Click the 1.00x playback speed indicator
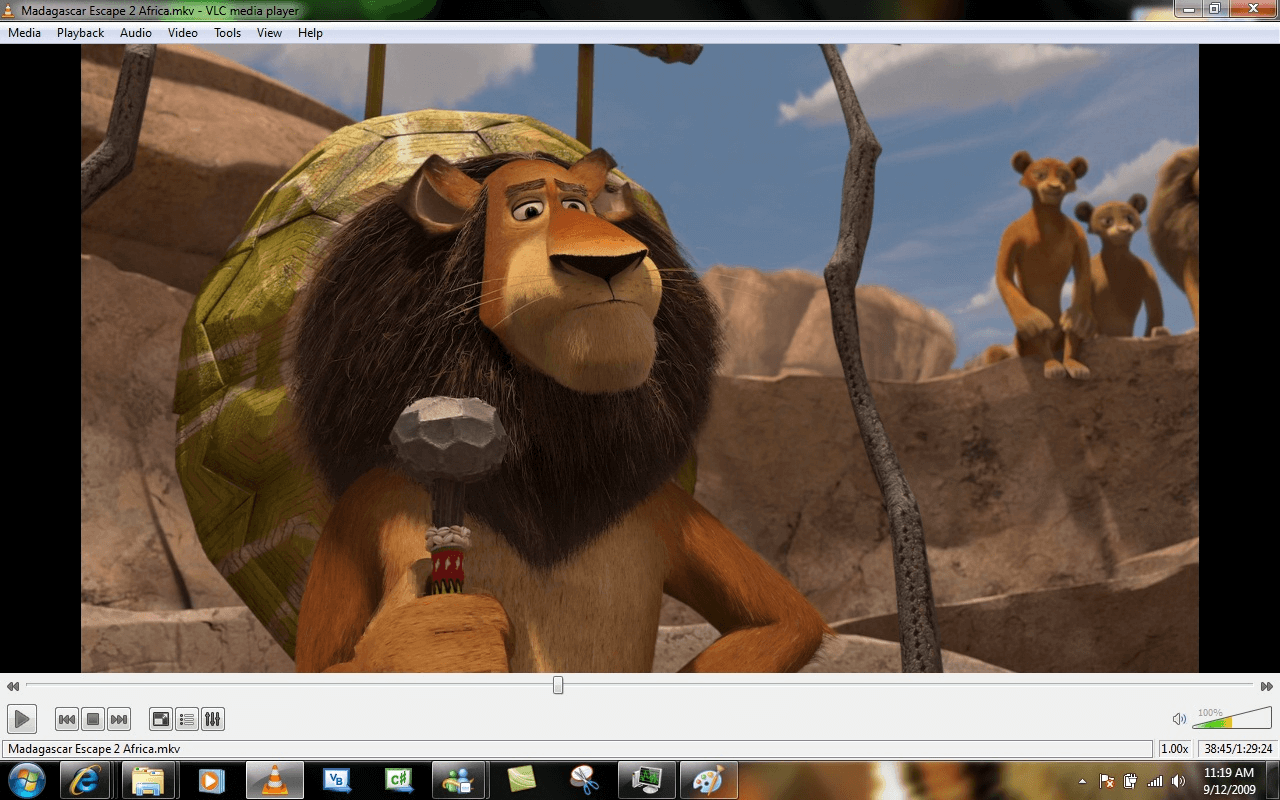The height and width of the screenshot is (800, 1280). 1174,748
